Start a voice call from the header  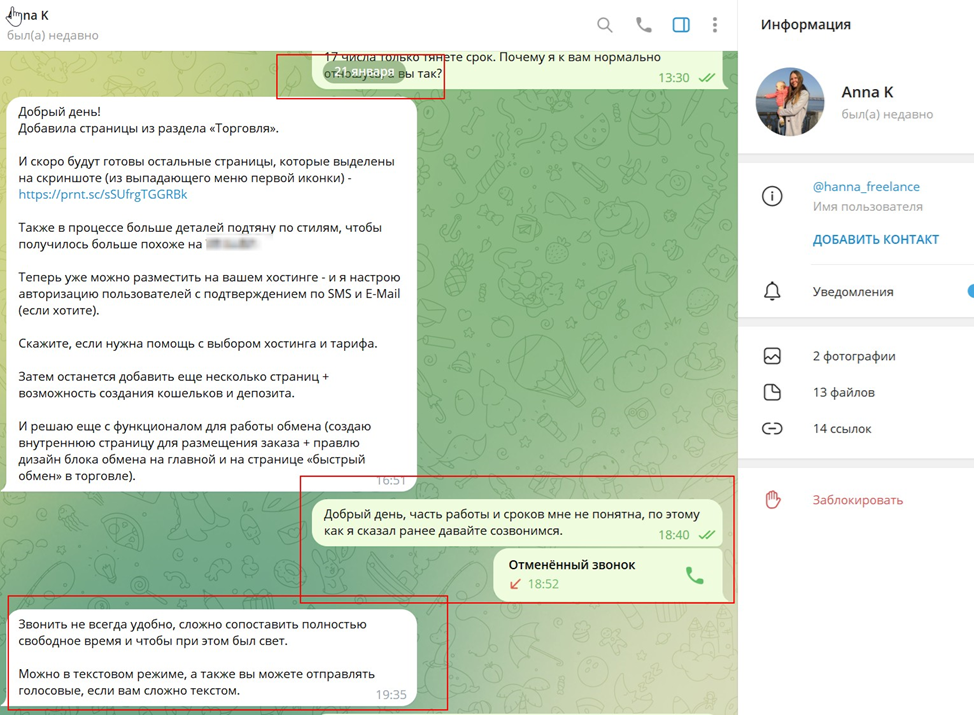point(643,25)
